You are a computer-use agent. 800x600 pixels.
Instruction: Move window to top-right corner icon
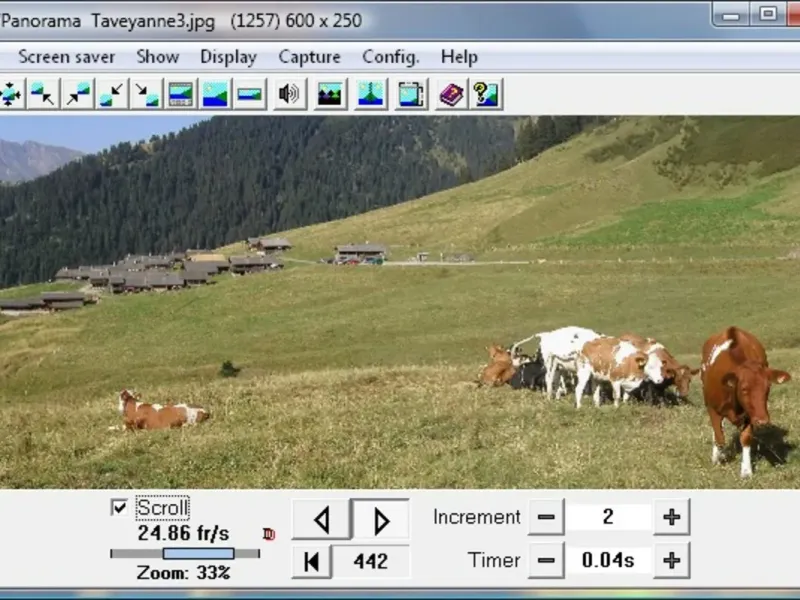tap(78, 94)
